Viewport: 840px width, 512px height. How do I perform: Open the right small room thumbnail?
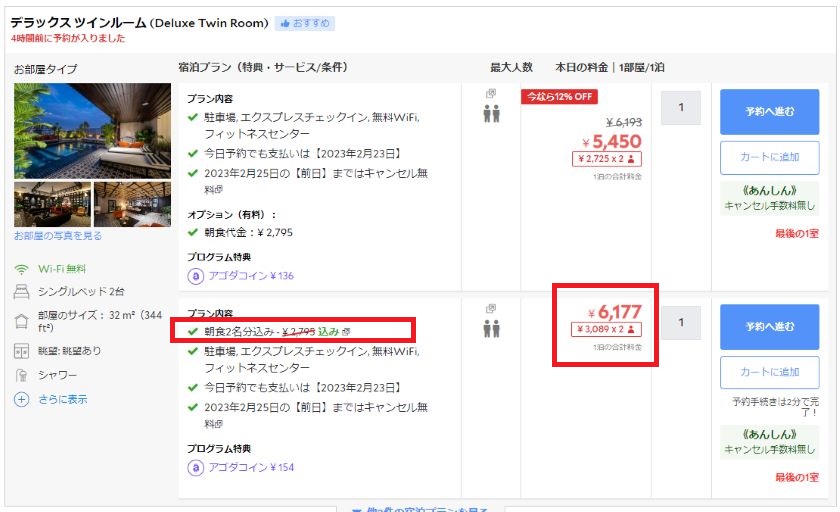(132, 204)
